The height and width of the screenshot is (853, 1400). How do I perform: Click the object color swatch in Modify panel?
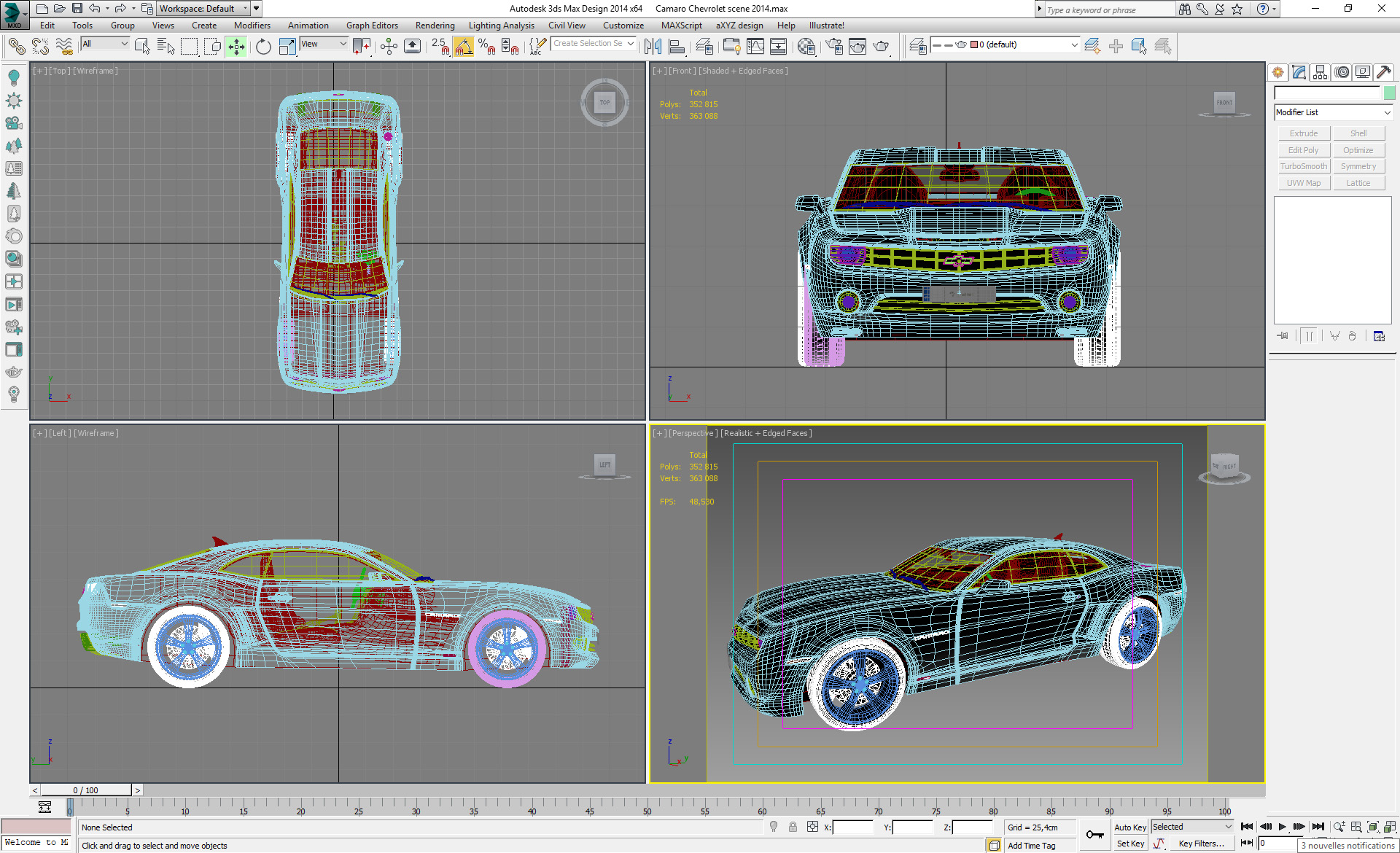click(x=1389, y=93)
